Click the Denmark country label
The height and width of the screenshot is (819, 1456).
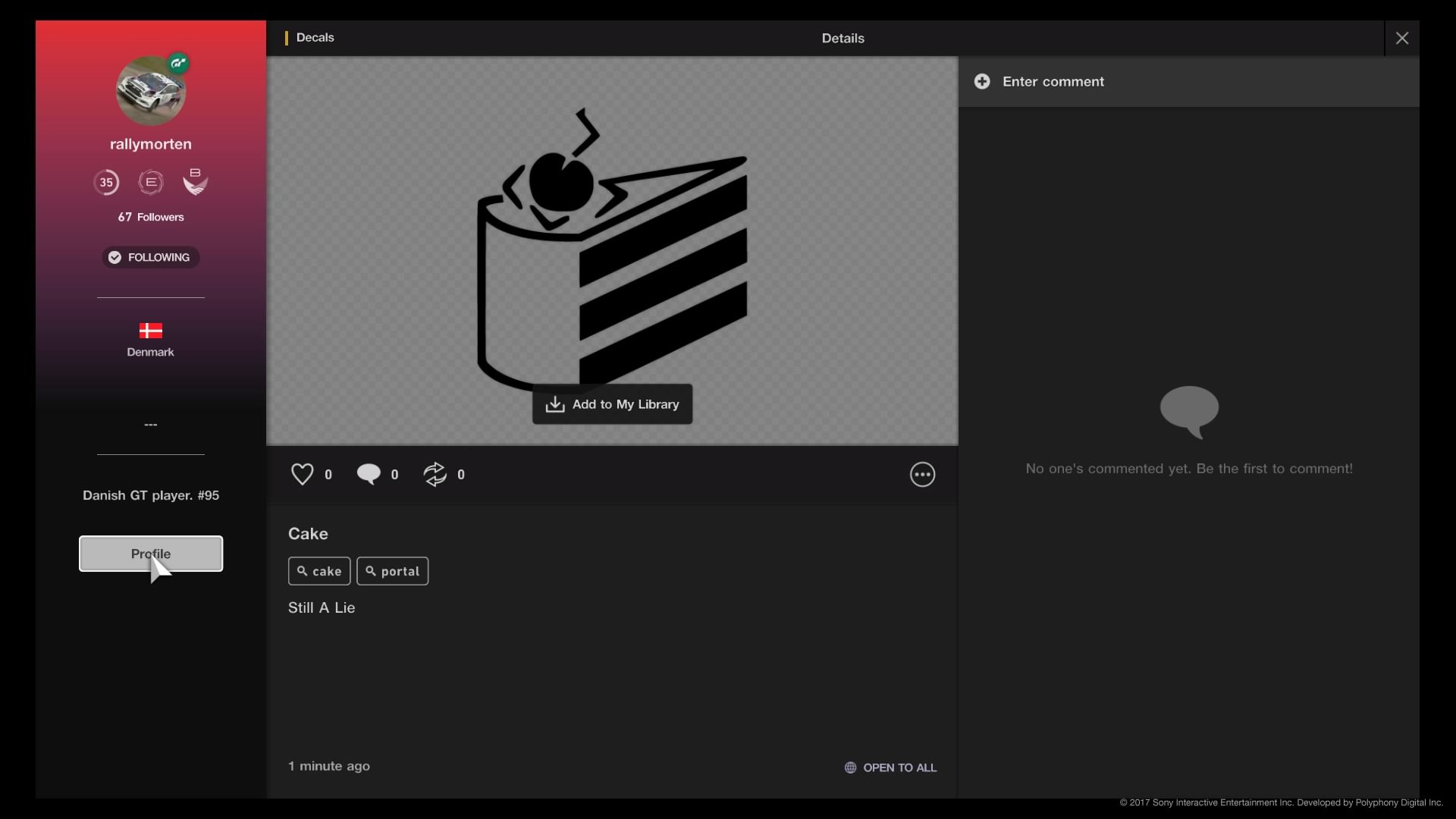150,352
